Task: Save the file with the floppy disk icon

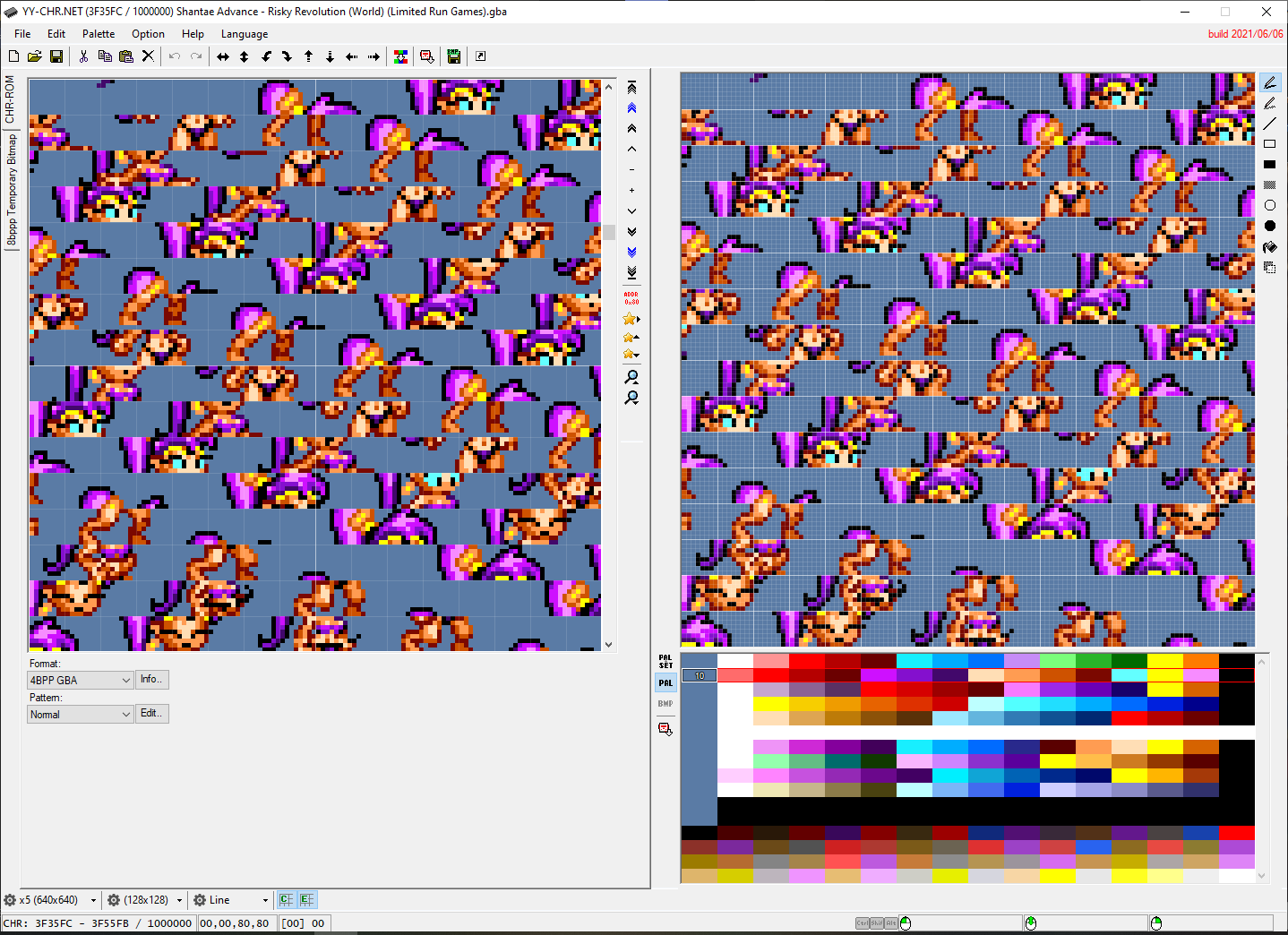Action: coord(56,56)
